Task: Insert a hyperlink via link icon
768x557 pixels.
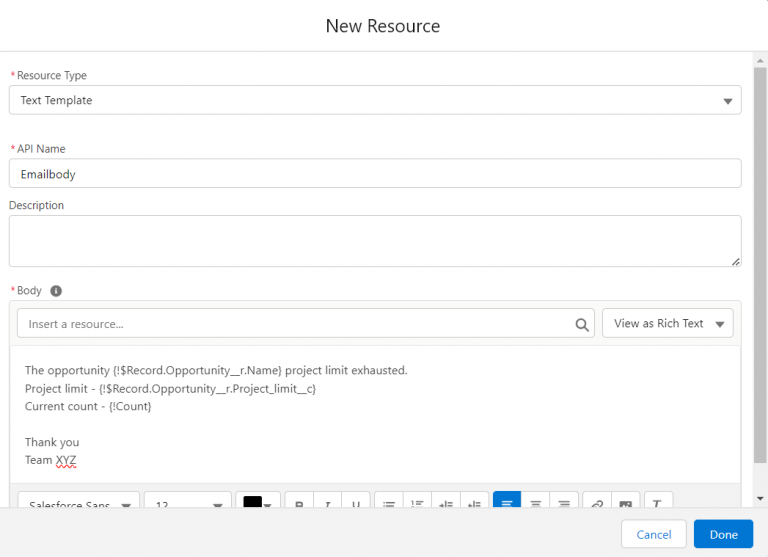Action: (x=596, y=503)
